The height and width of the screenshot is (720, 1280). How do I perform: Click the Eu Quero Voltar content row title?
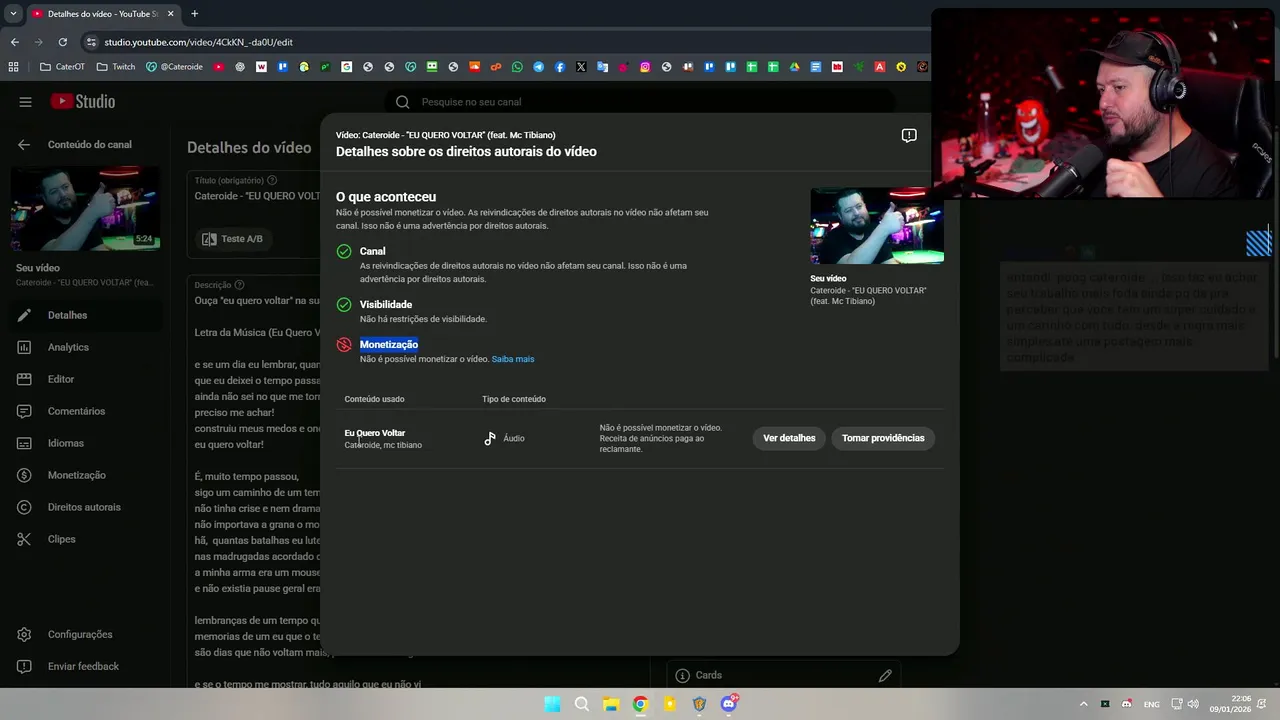pos(375,433)
